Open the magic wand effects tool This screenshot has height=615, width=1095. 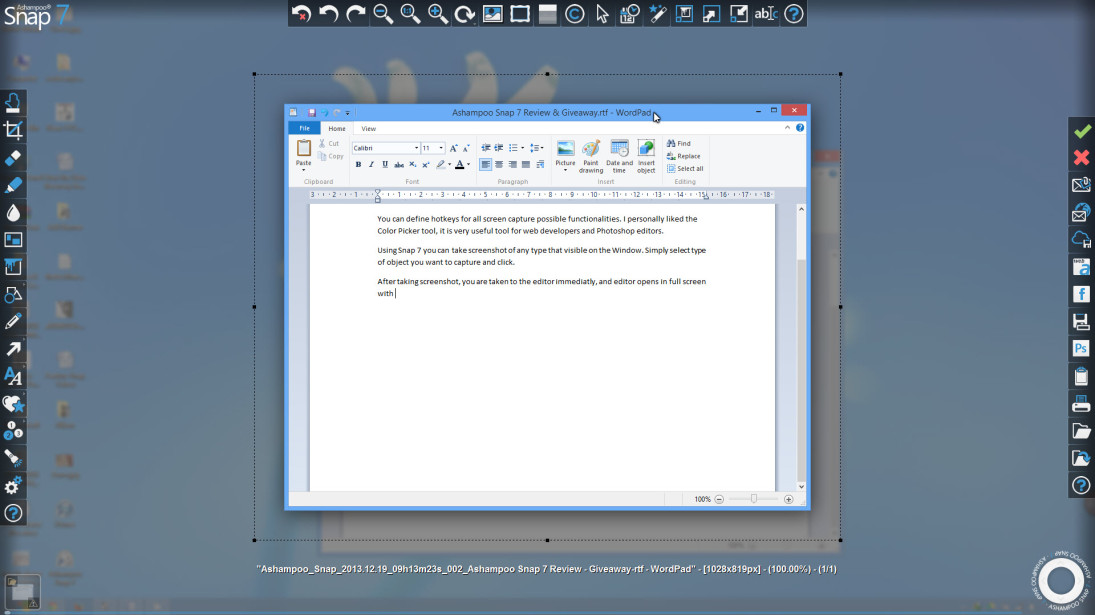point(657,14)
